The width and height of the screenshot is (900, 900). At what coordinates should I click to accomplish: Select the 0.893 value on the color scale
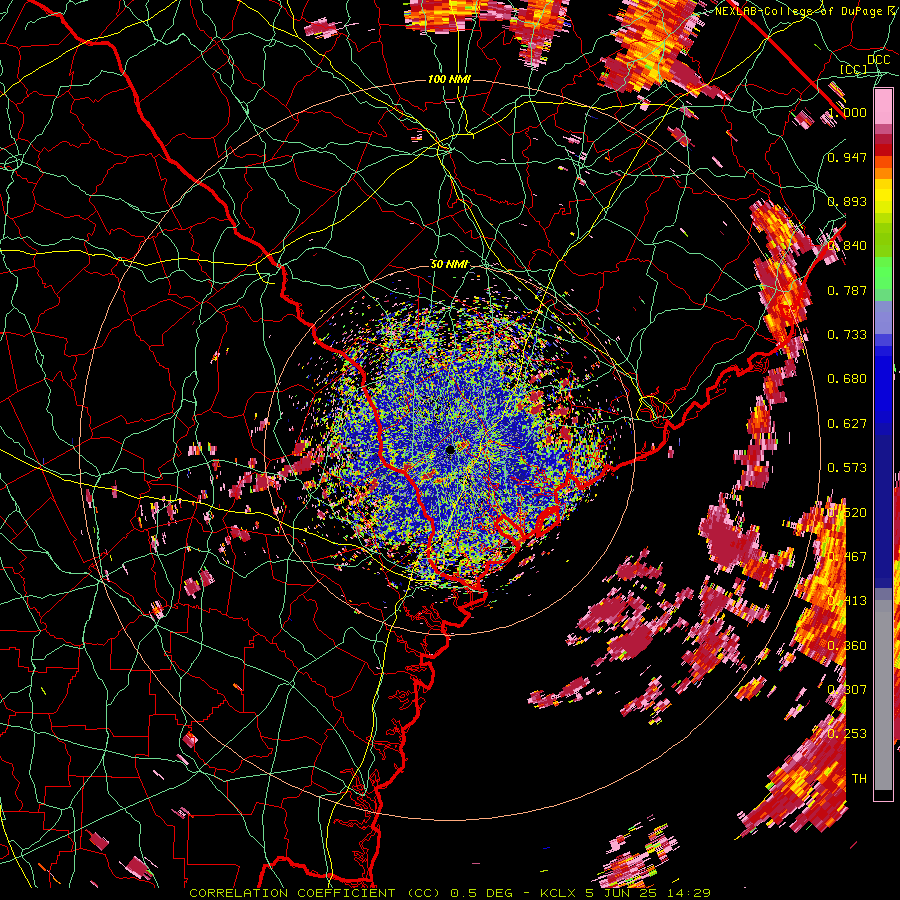[x=847, y=201]
